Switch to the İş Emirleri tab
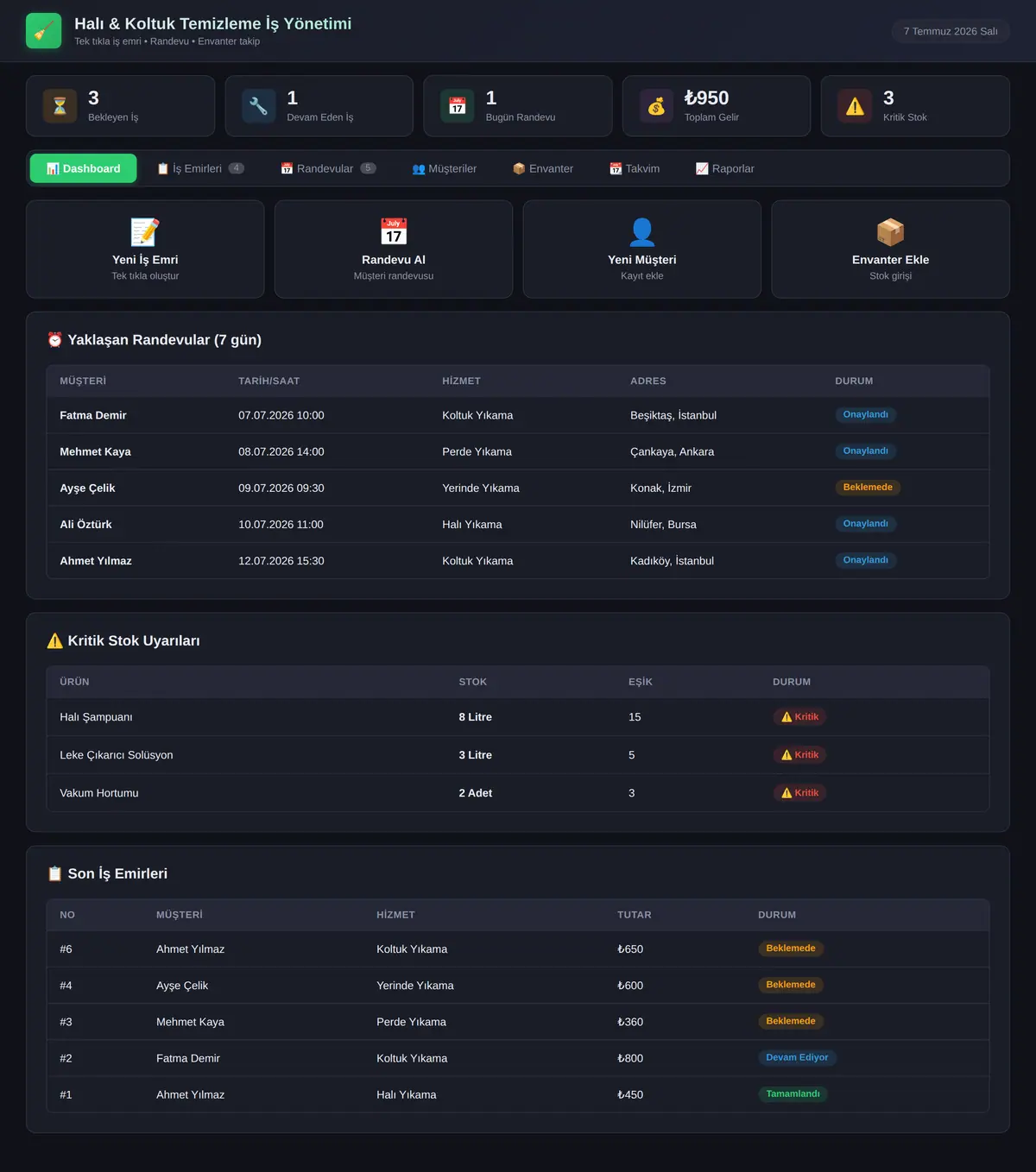Viewport: 1036px width, 1172px height. 200,168
